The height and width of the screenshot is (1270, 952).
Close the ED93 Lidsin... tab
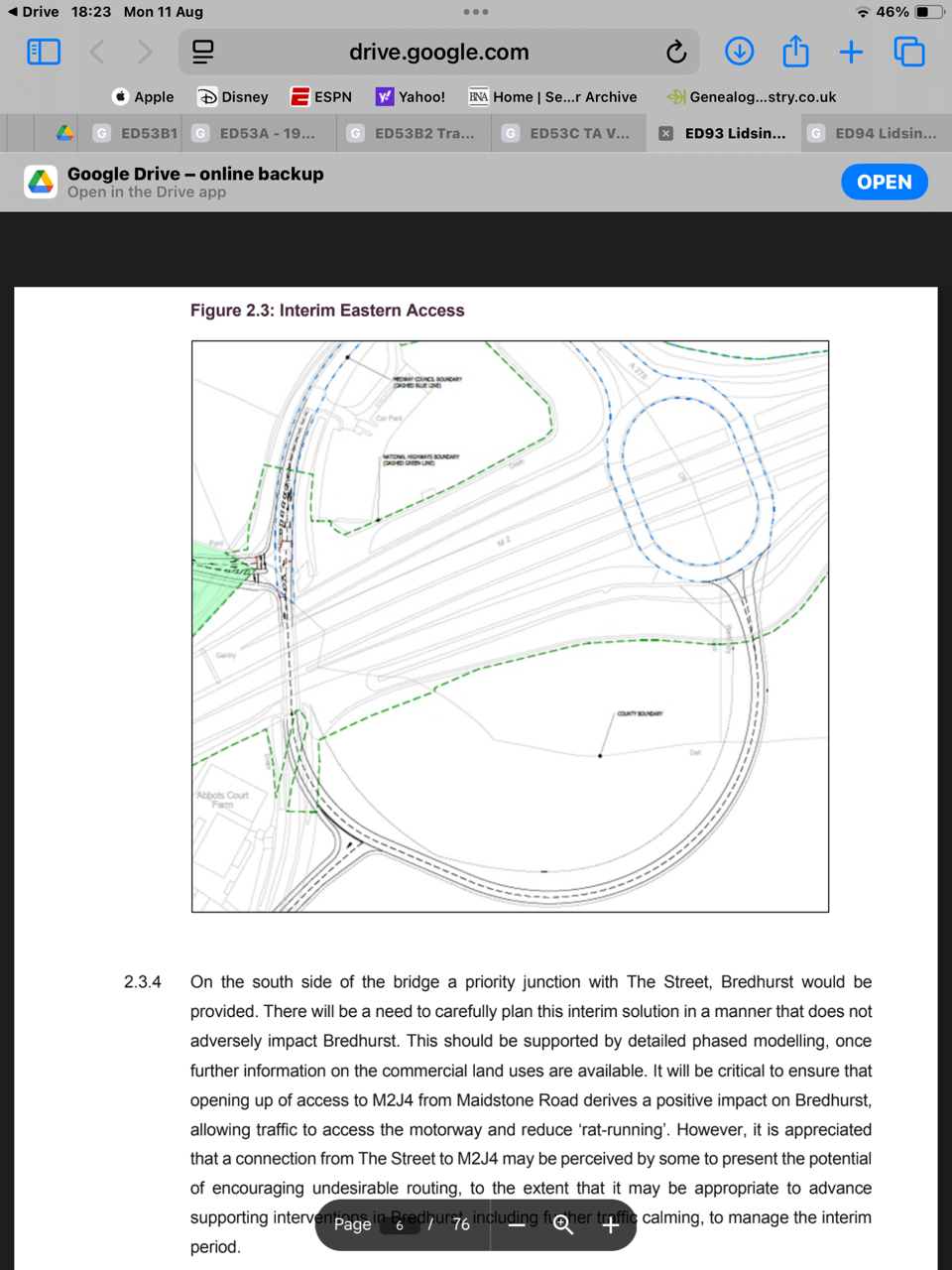coord(666,133)
